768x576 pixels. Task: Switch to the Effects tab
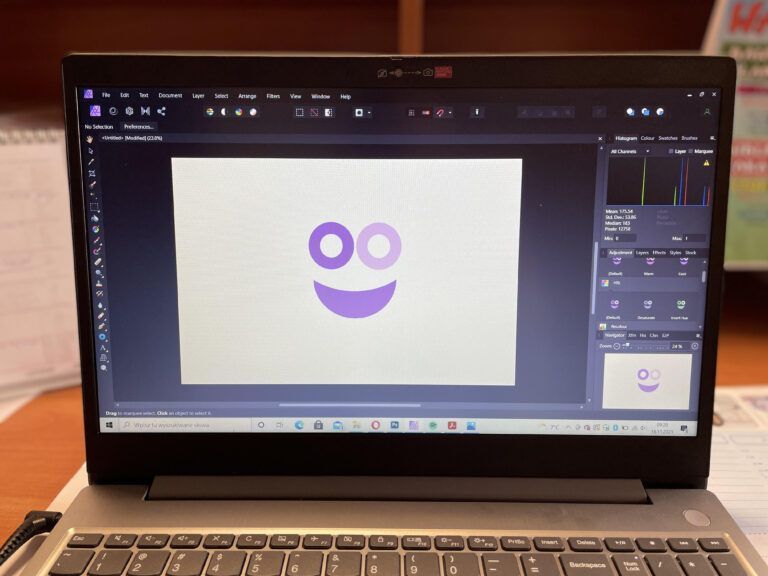[659, 253]
